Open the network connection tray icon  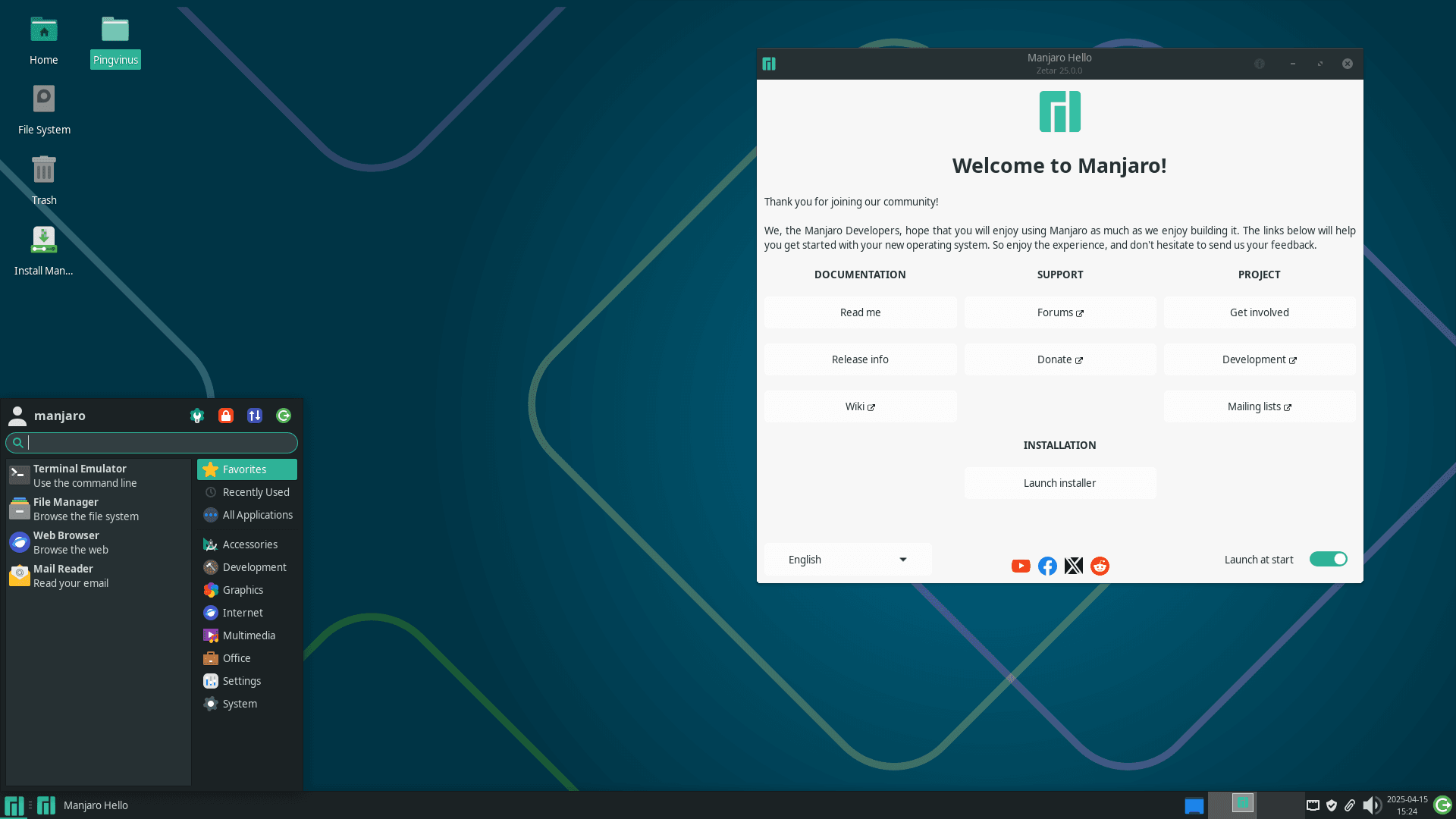pyautogui.click(x=1313, y=805)
